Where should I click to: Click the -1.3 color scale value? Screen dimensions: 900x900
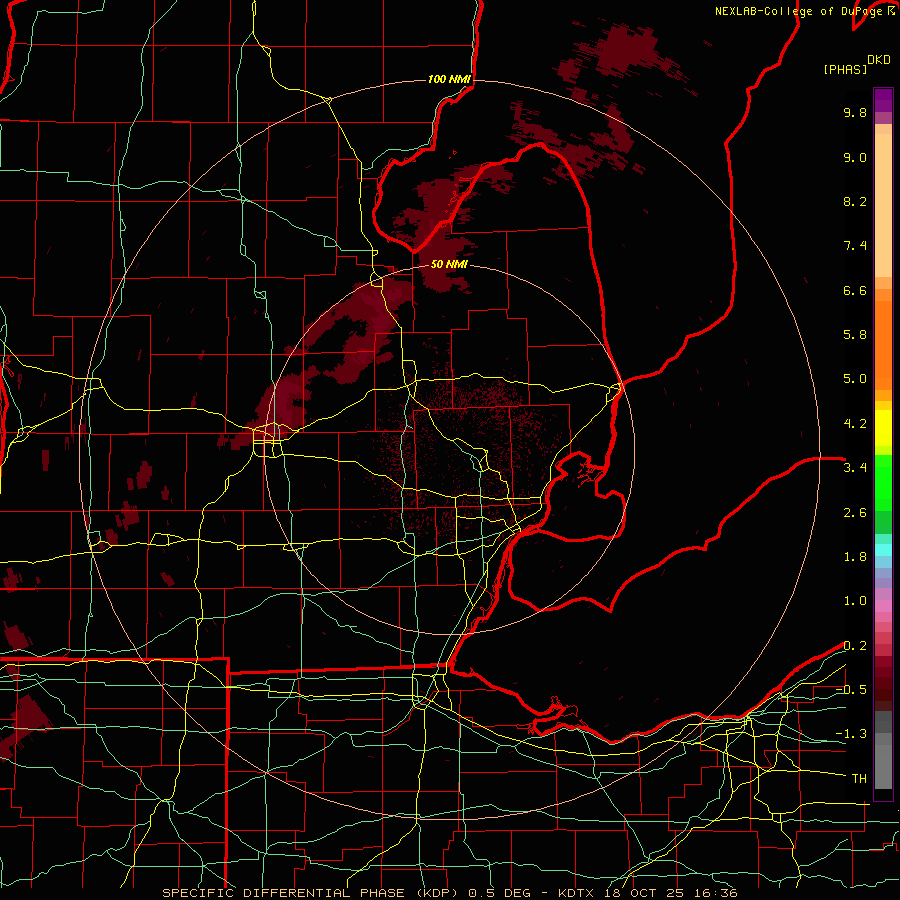851,734
